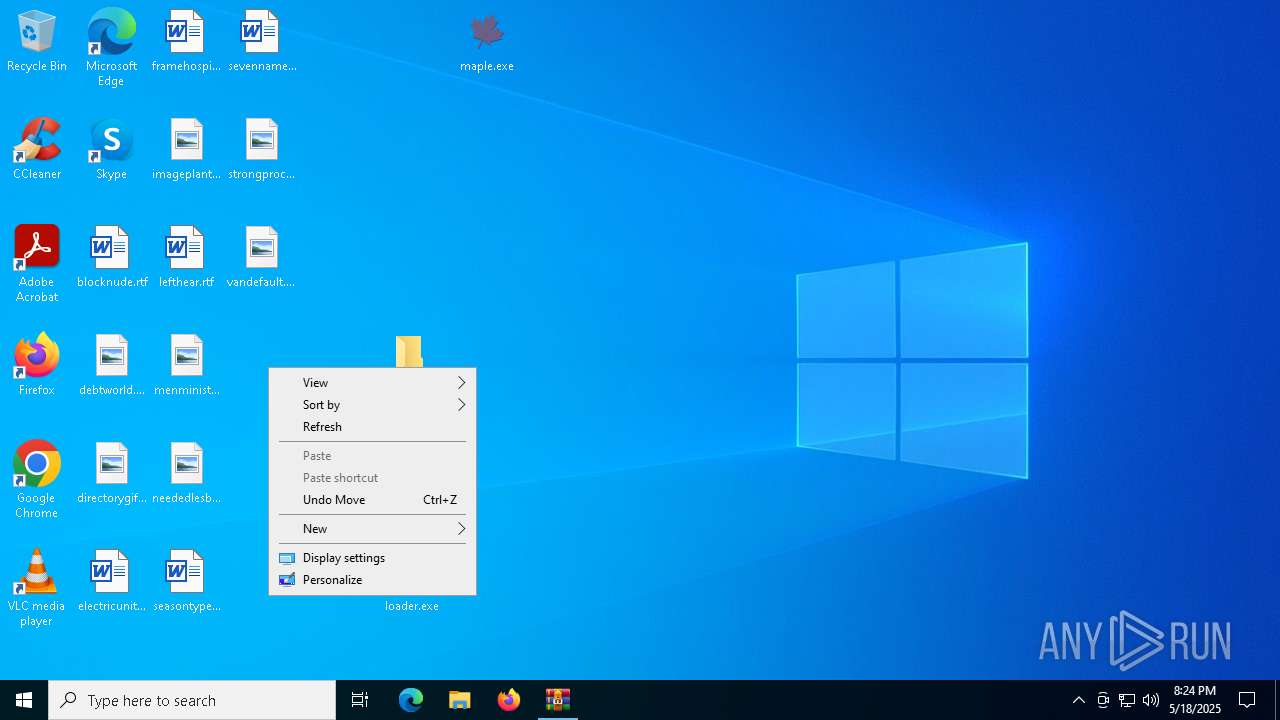The image size is (1280, 720).
Task: Open the Skype desktop shortcut
Action: click(x=111, y=150)
